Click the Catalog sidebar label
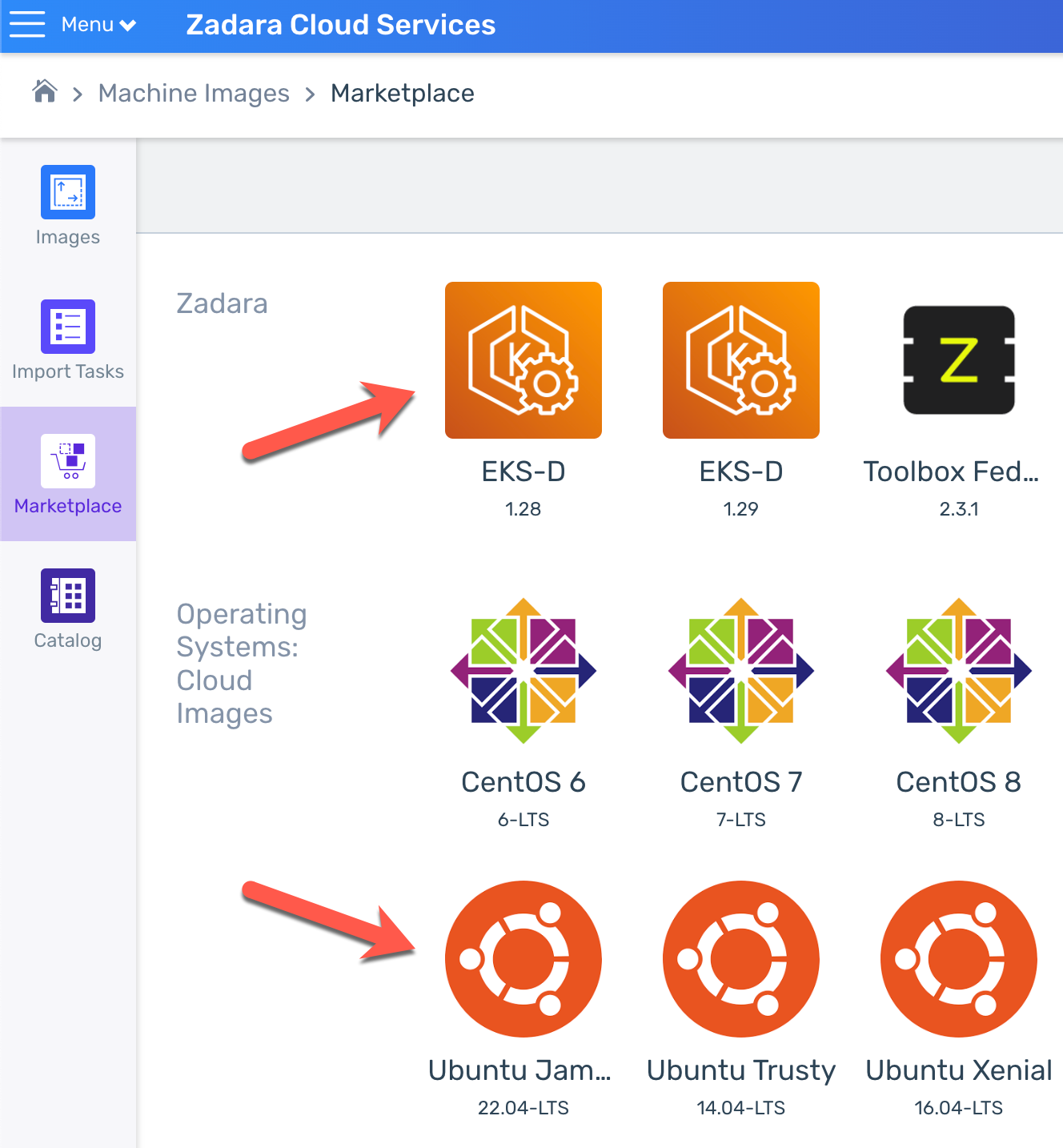1063x1148 pixels. coord(68,640)
